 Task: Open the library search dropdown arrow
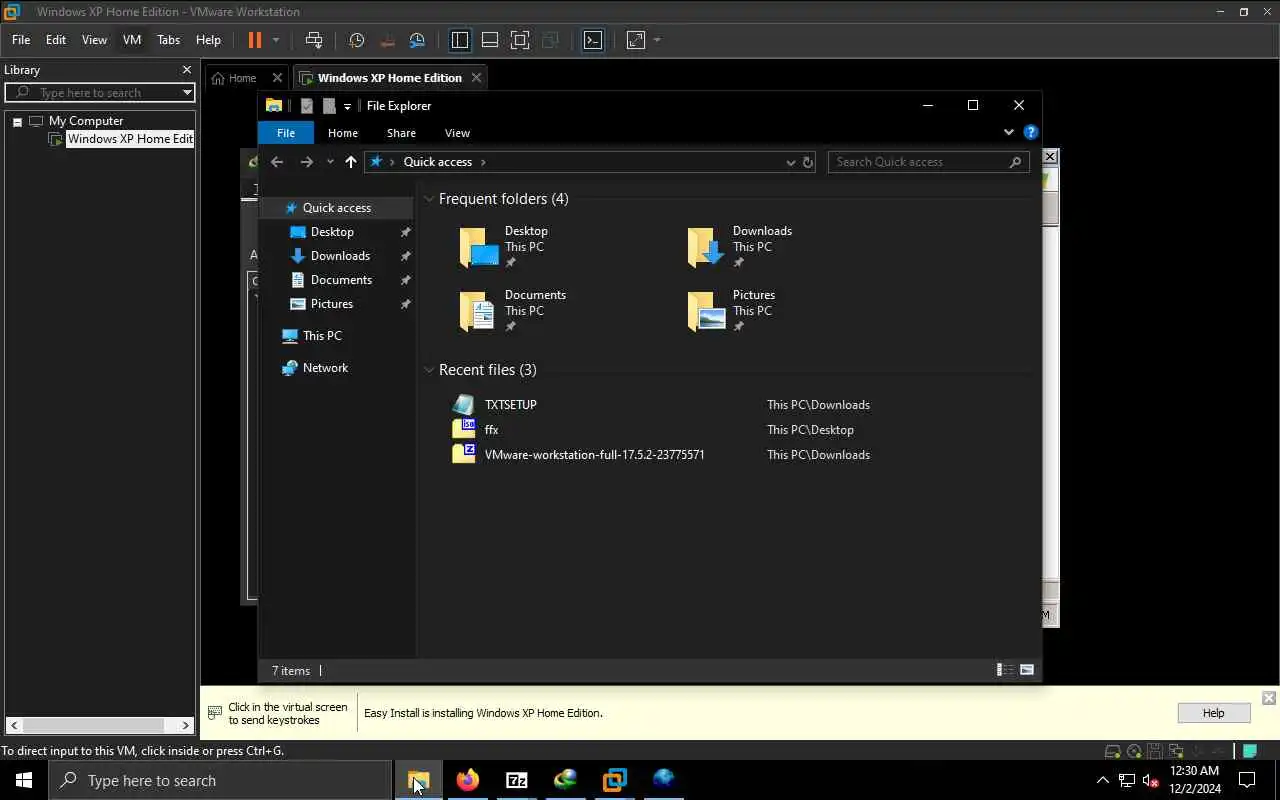[187, 93]
